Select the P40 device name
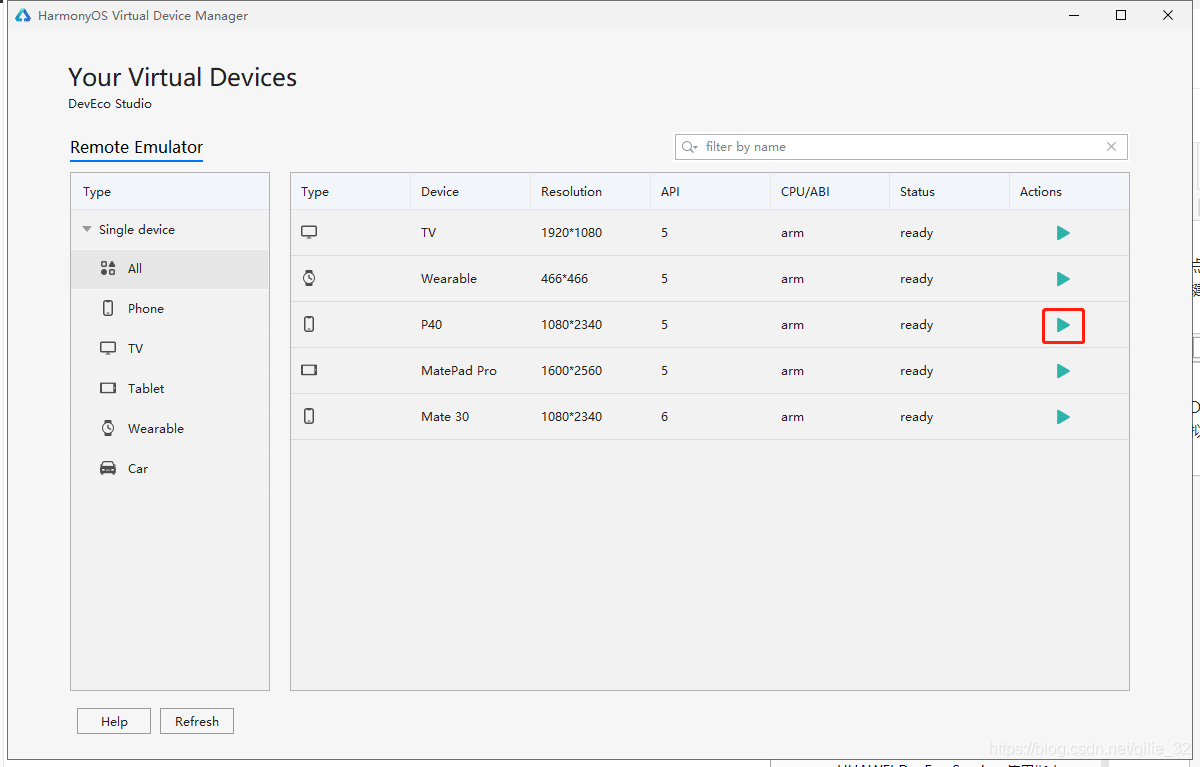 432,325
